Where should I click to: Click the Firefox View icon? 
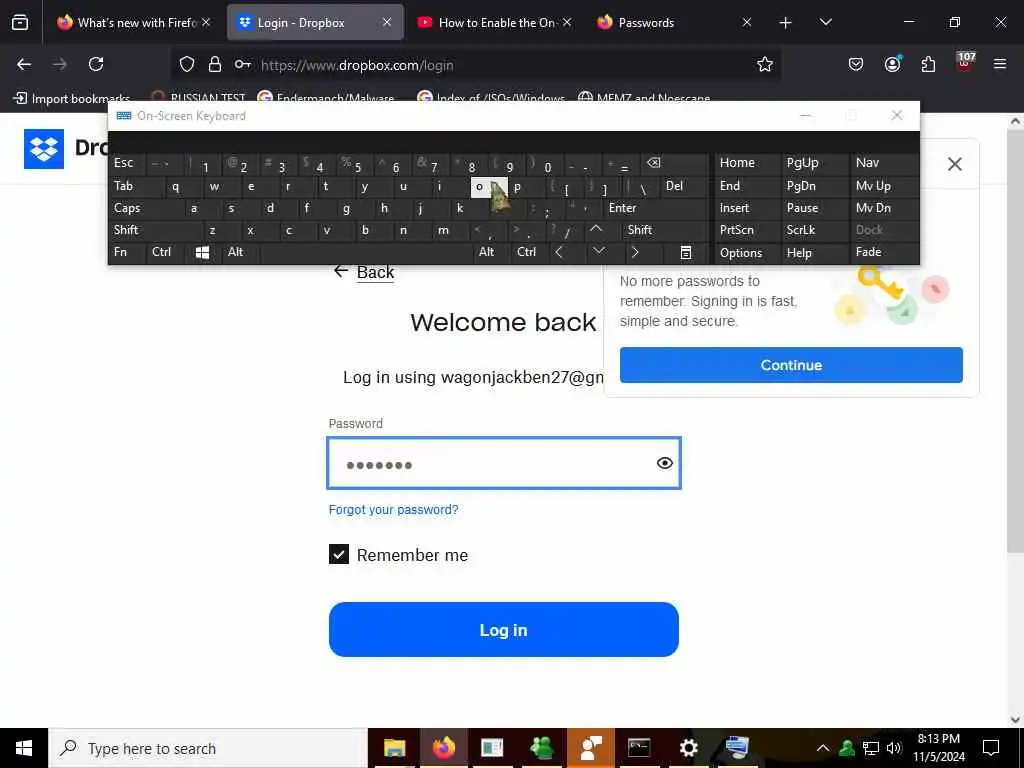(x=20, y=23)
